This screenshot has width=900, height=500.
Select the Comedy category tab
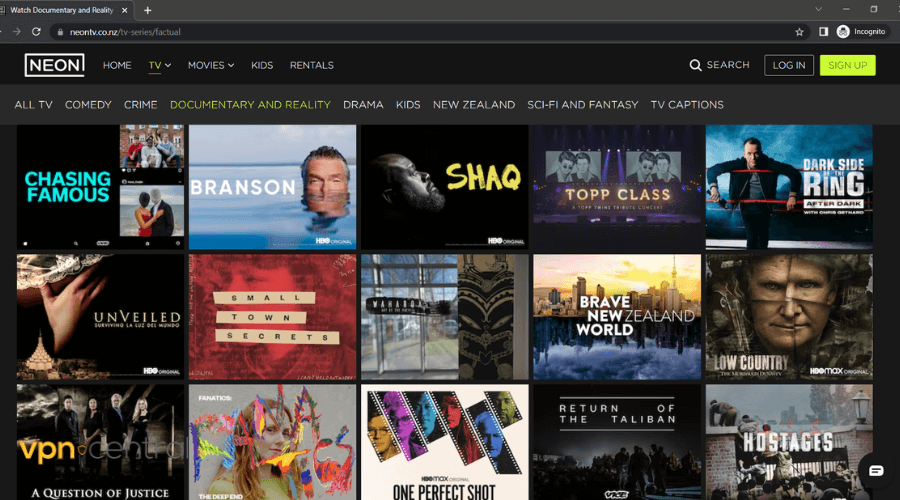pyautogui.click(x=88, y=104)
